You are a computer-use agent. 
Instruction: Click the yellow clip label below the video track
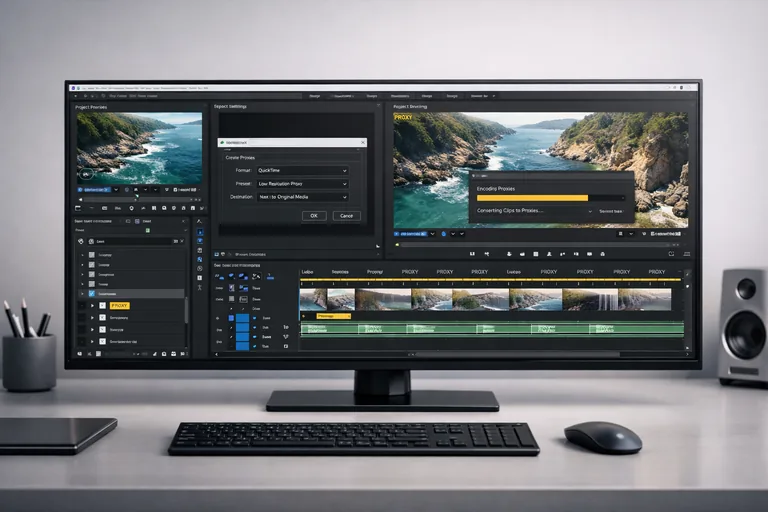[x=334, y=316]
